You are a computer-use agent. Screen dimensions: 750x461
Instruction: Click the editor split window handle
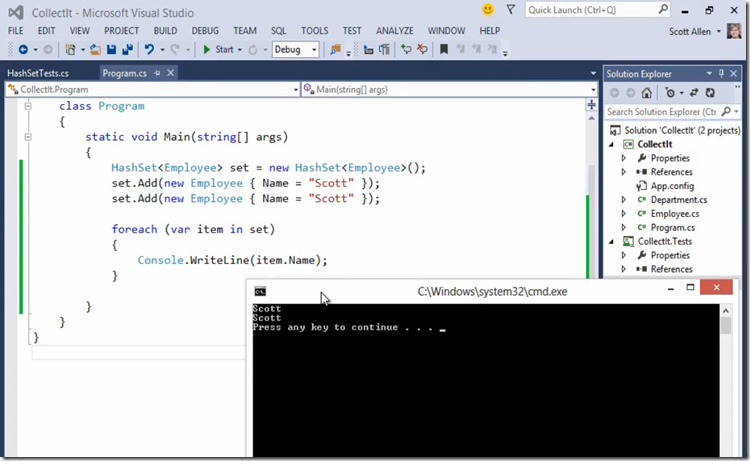[x=592, y=104]
